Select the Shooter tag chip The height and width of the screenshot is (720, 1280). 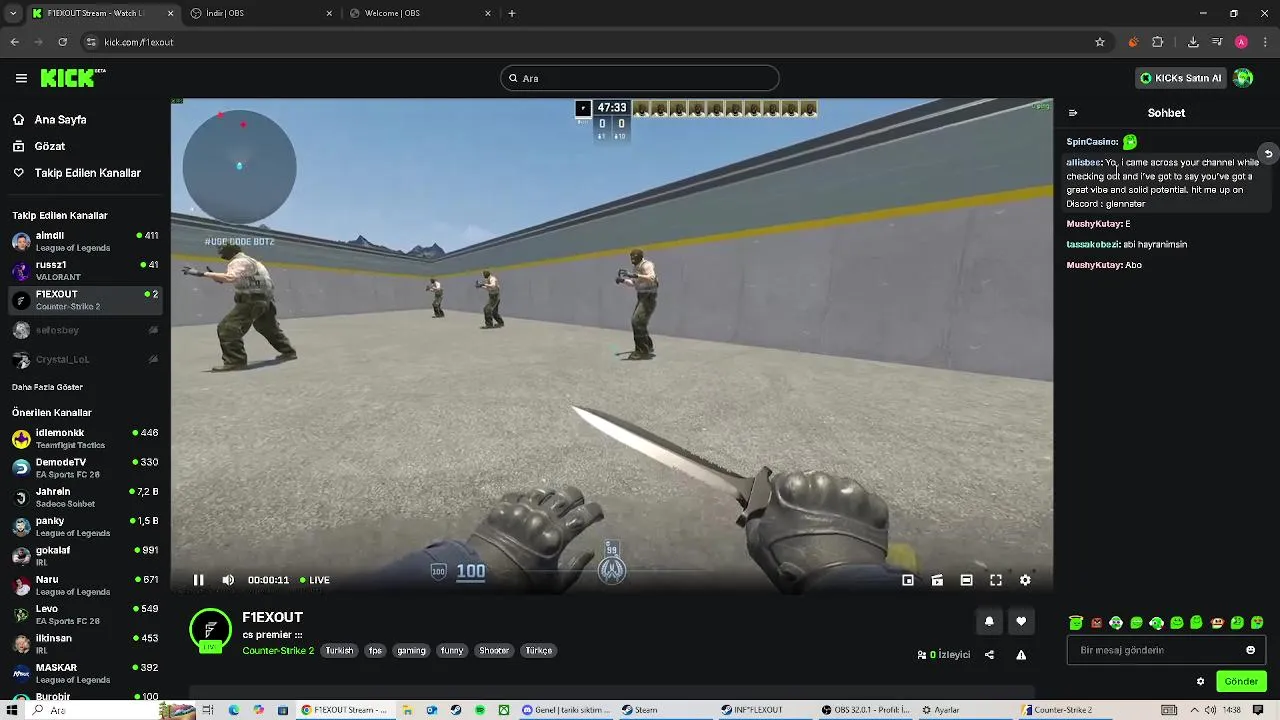point(494,651)
